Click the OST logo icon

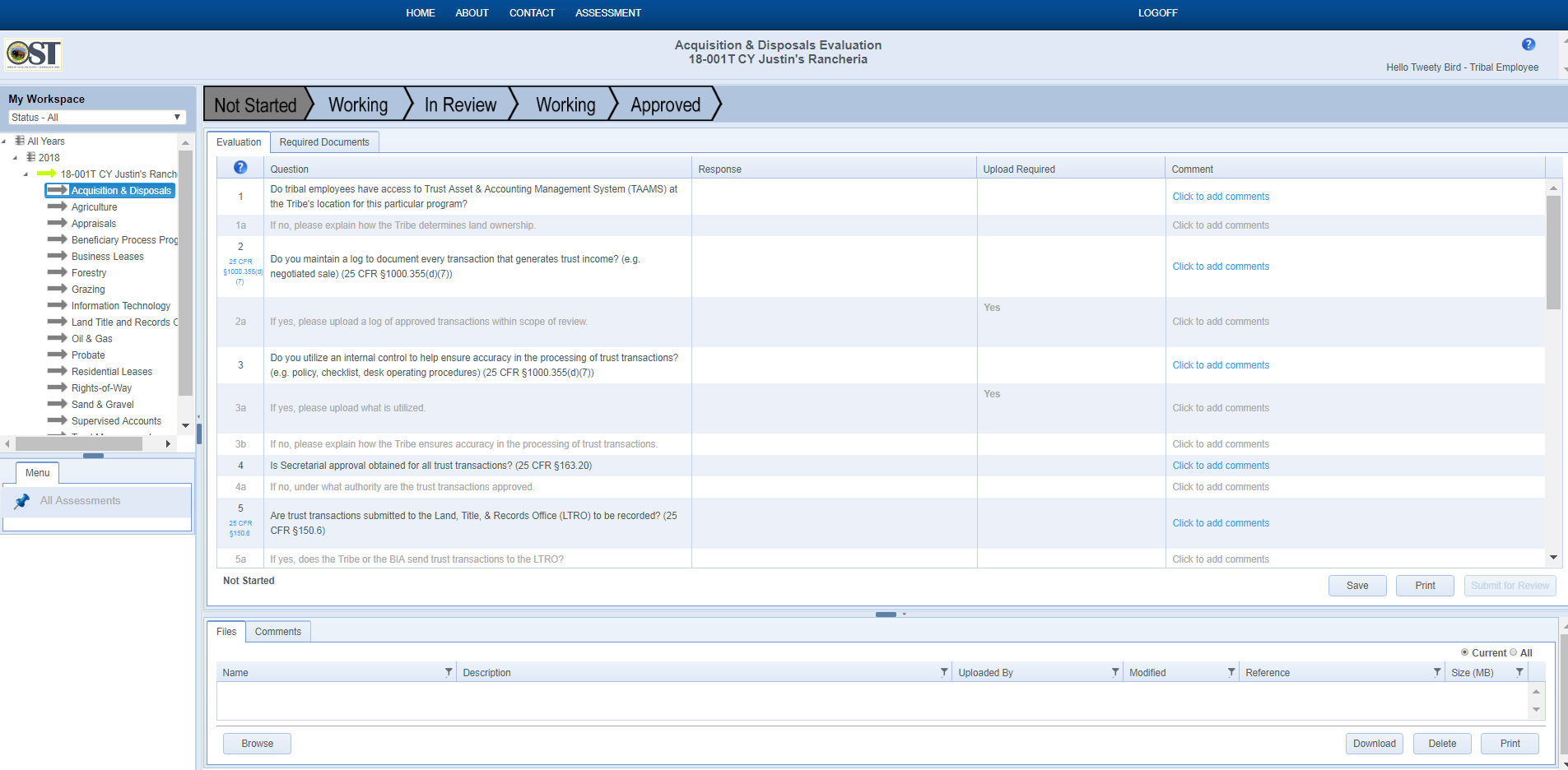(x=33, y=54)
